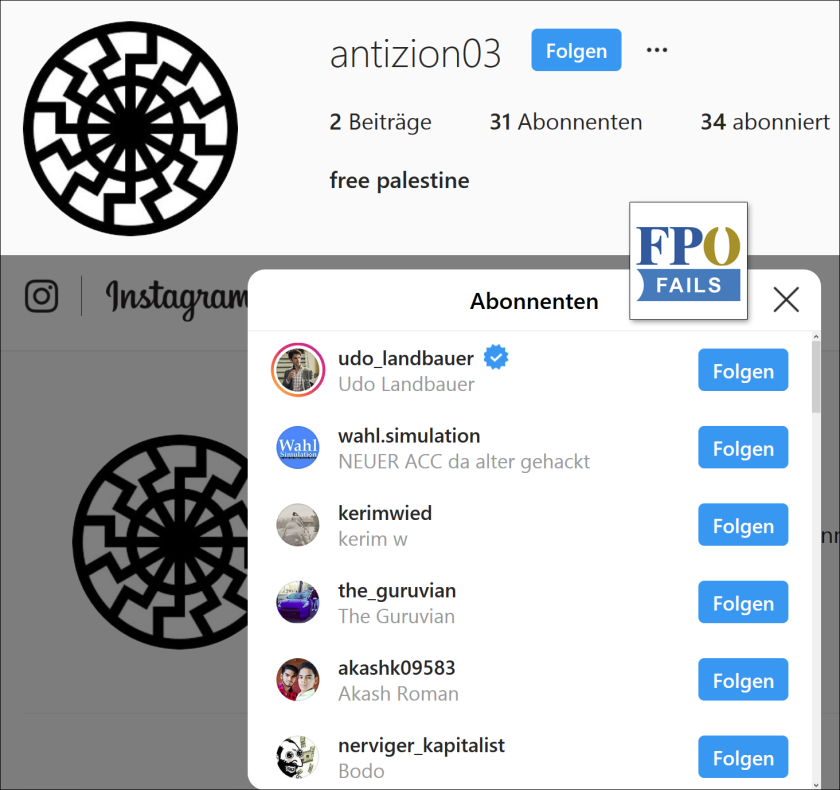
Task: Click the Instagram camera logo icon
Action: [42, 296]
